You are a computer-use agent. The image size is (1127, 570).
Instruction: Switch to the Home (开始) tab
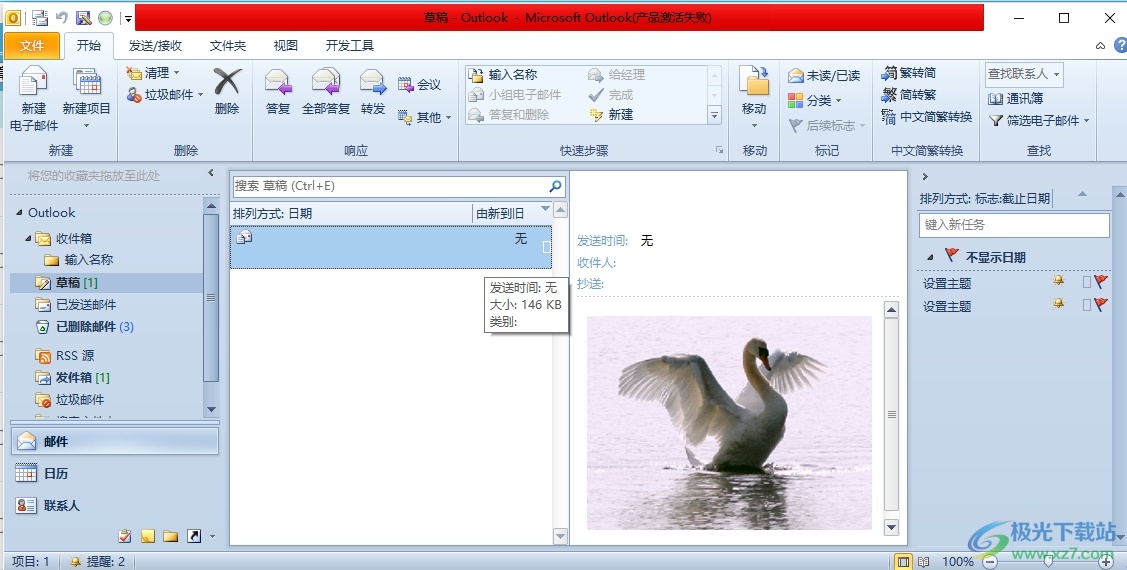point(89,45)
